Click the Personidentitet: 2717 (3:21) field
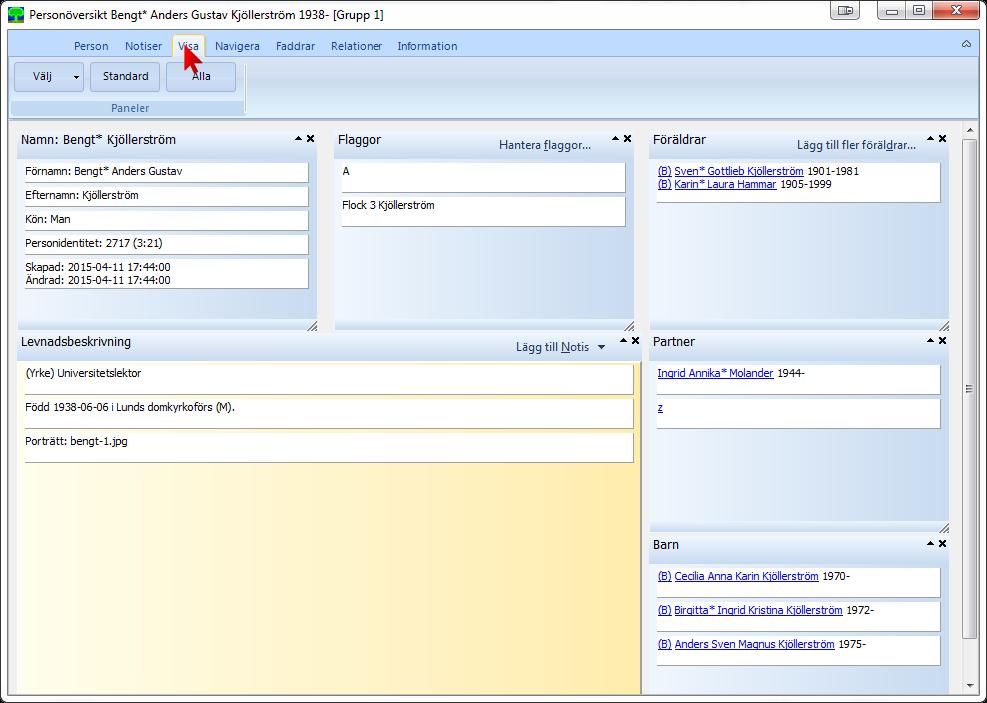This screenshot has height=703, width=987. (x=167, y=244)
